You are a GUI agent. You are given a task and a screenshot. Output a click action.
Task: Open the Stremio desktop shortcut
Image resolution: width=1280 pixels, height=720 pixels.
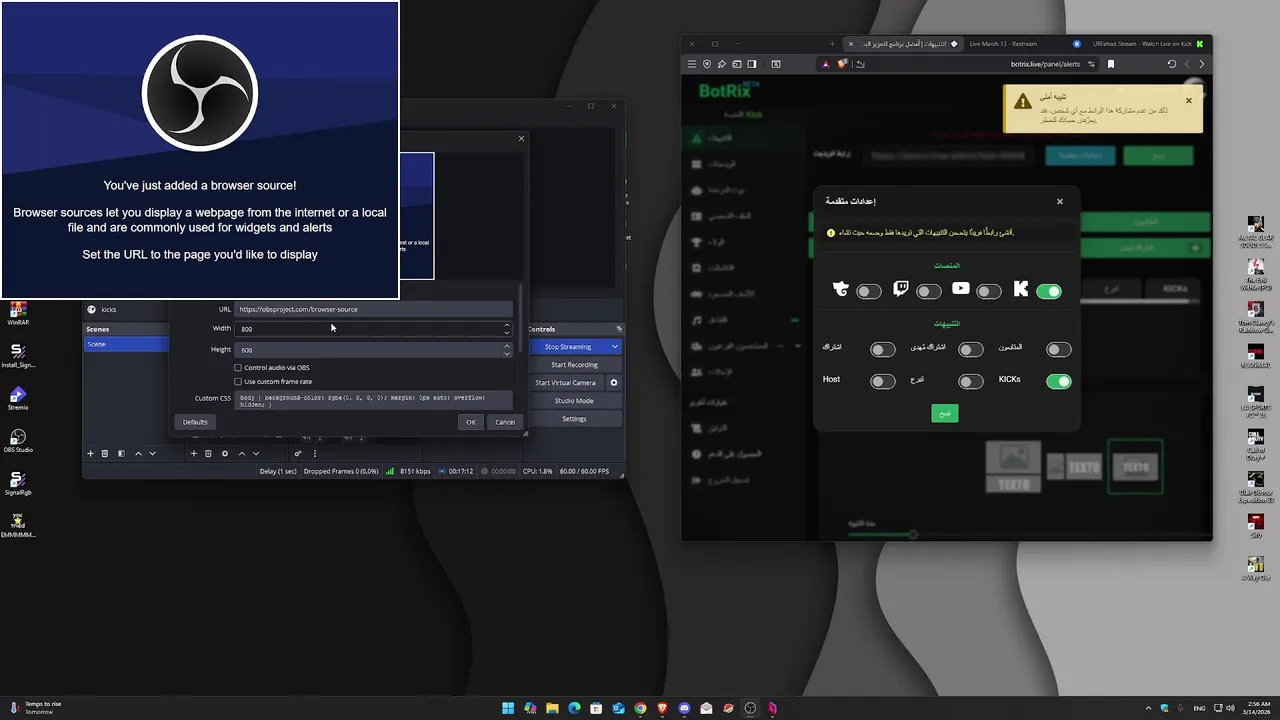17,399
